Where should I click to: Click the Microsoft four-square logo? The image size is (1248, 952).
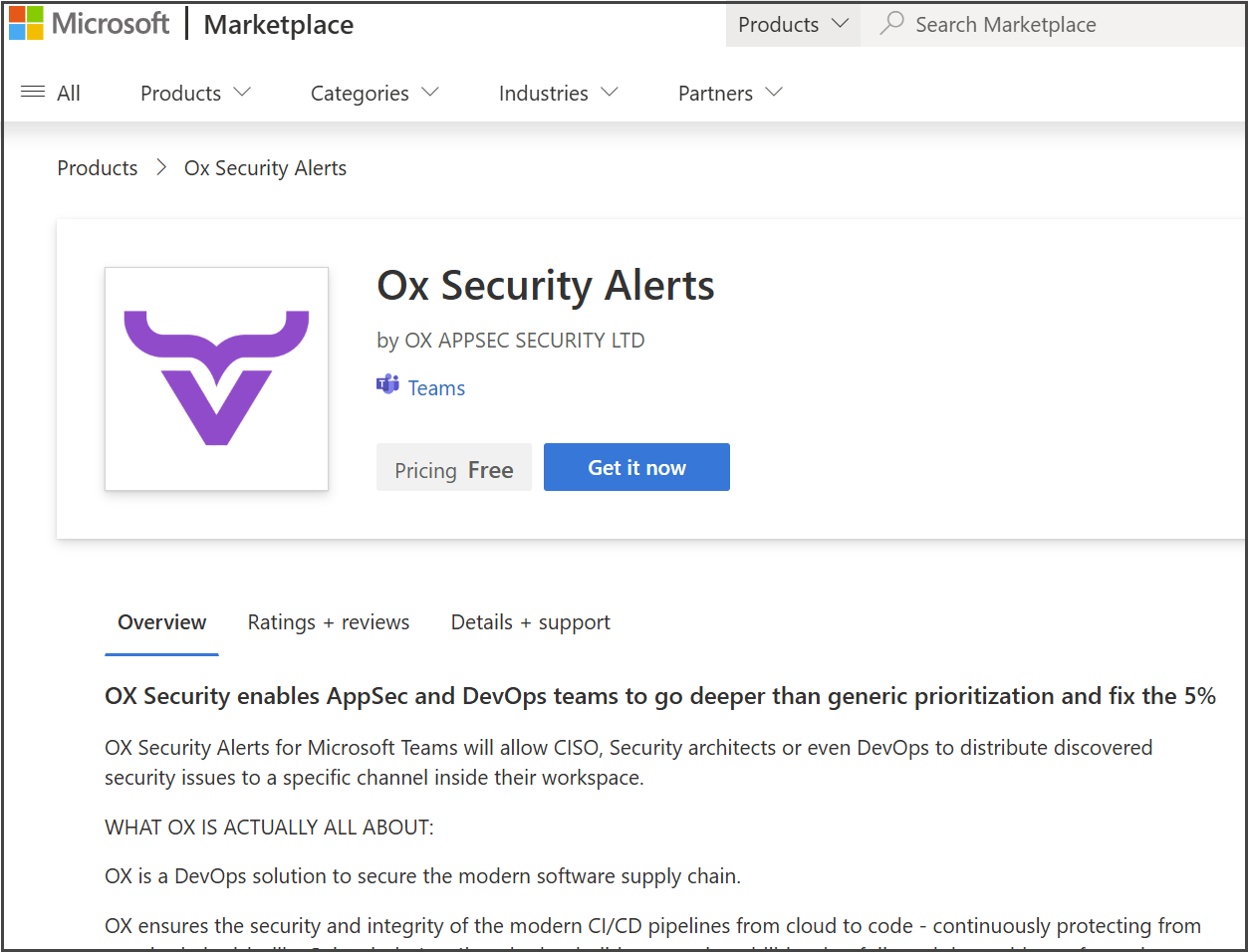(x=27, y=23)
